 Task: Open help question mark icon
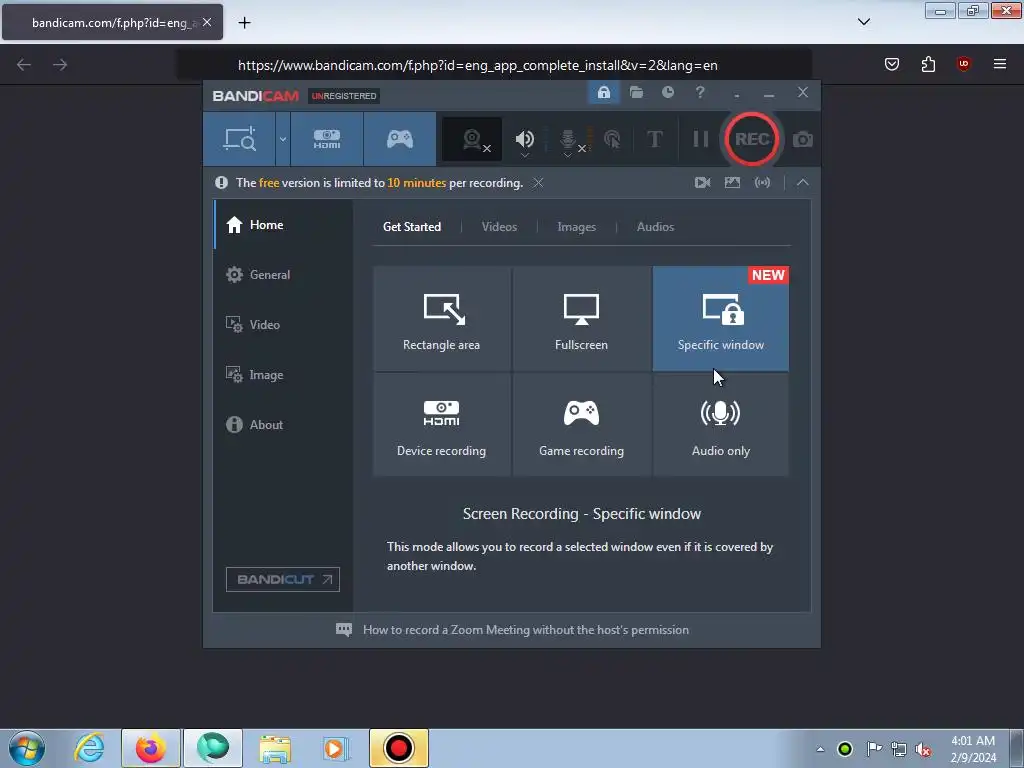pyautogui.click(x=700, y=93)
